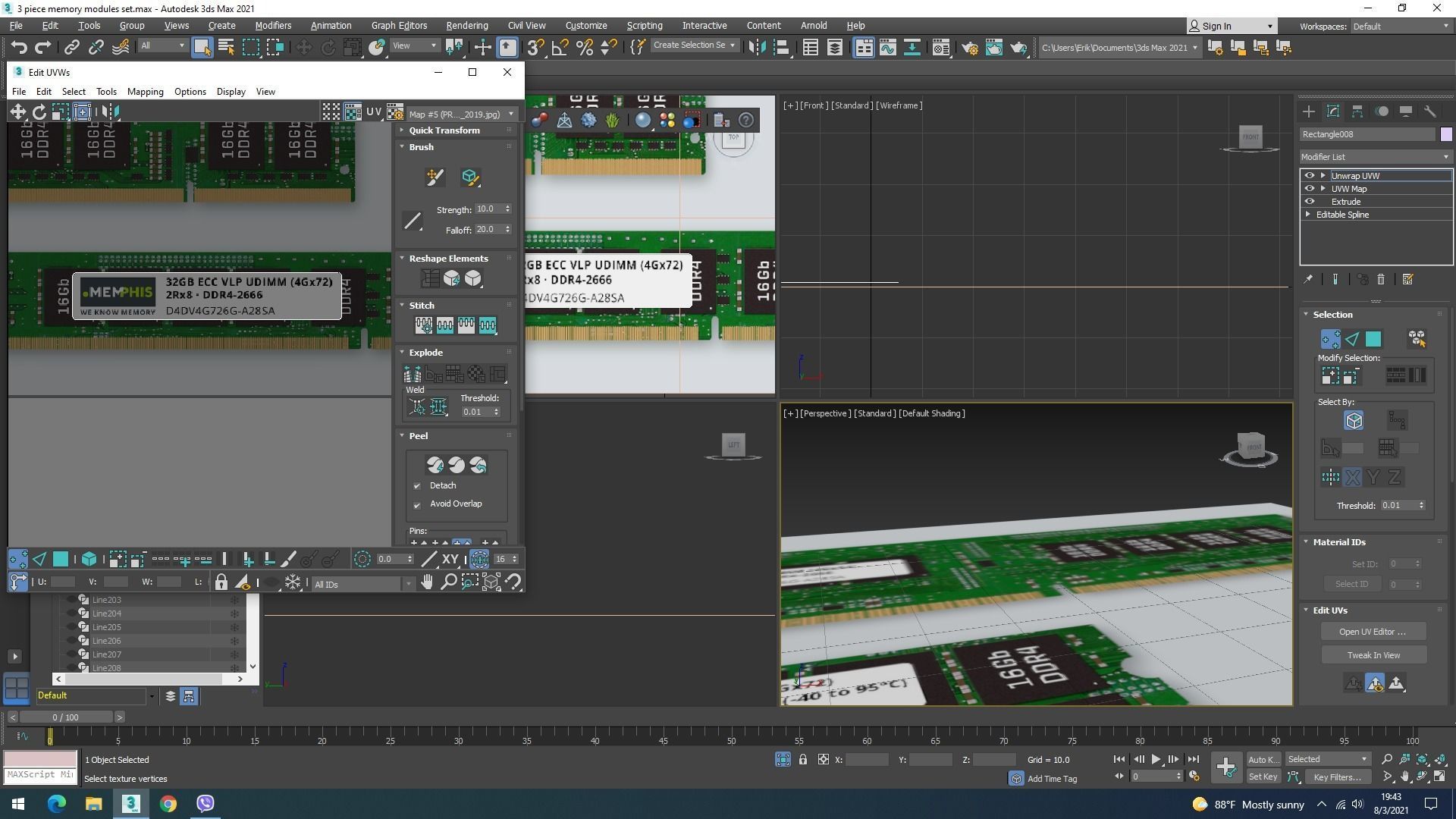Screen dimensions: 1456x819
Task: Click Remove modifier trash icon
Action: tap(1381, 279)
